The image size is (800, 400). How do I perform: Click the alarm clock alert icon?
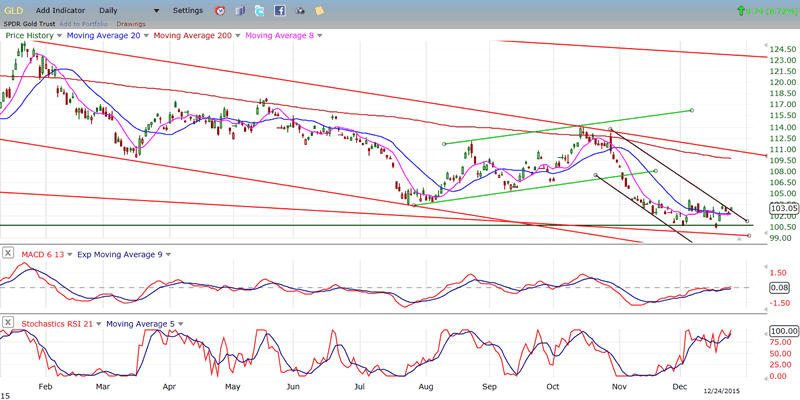pos(220,10)
